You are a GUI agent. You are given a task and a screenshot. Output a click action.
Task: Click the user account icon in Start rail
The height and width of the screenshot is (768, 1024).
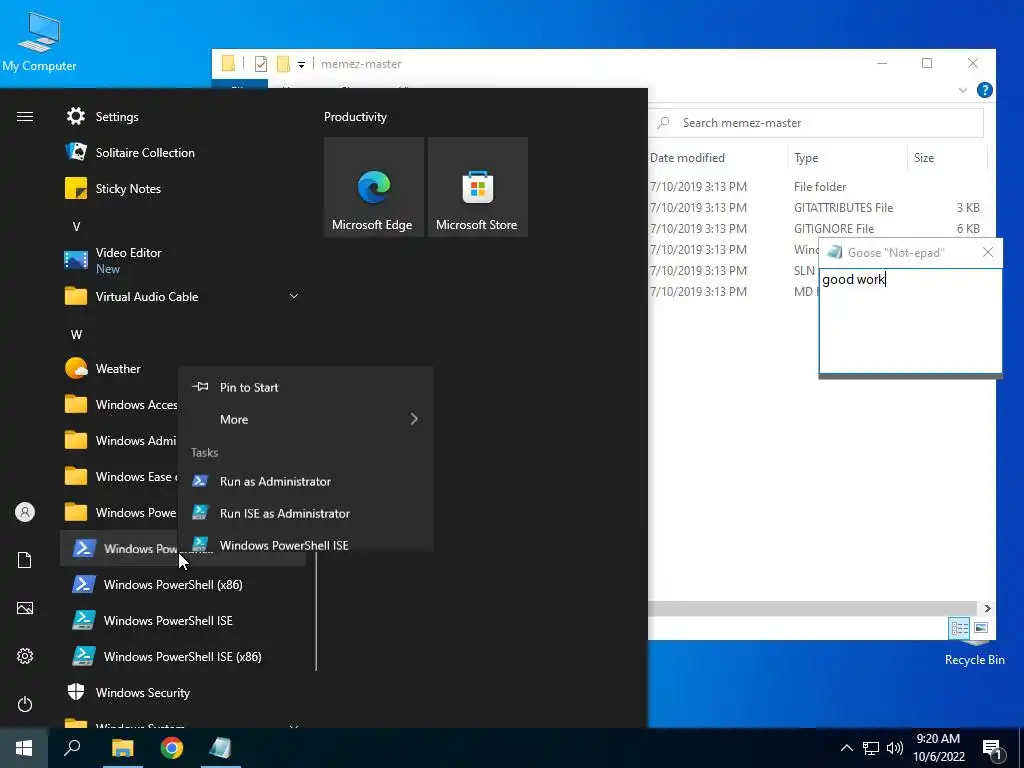tap(25, 512)
